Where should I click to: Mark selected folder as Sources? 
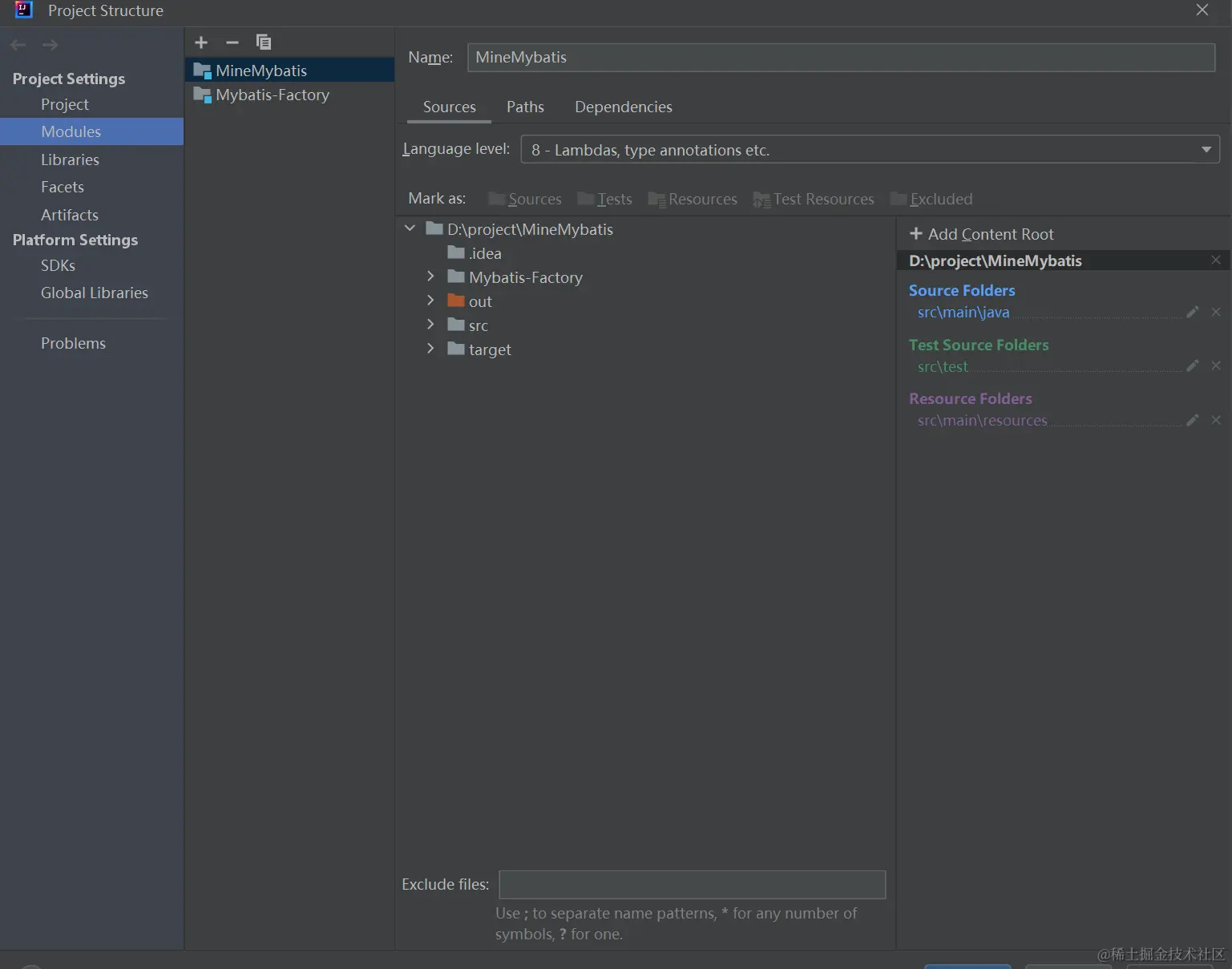(525, 199)
